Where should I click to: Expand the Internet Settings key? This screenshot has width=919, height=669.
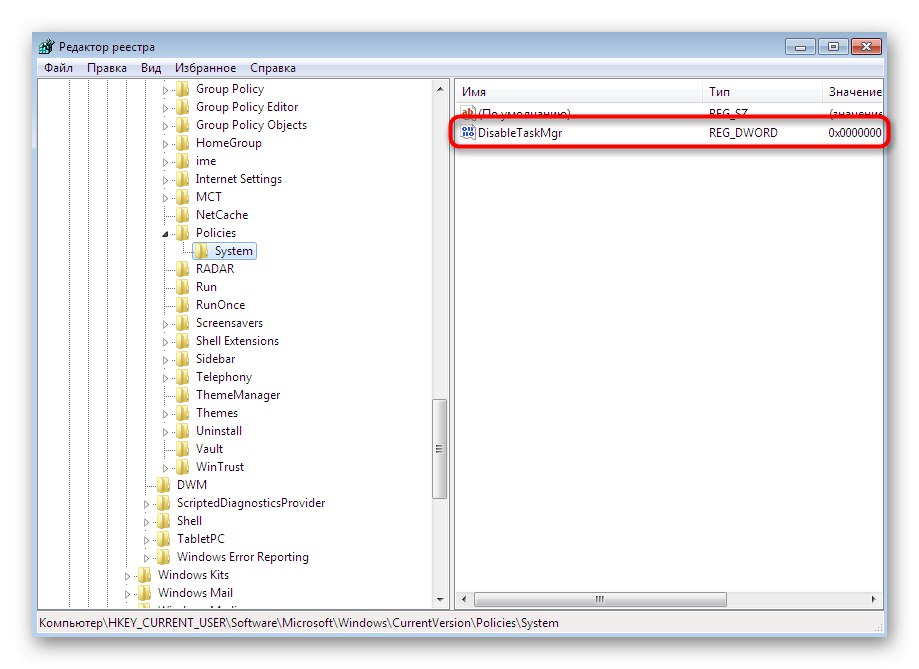click(x=165, y=180)
